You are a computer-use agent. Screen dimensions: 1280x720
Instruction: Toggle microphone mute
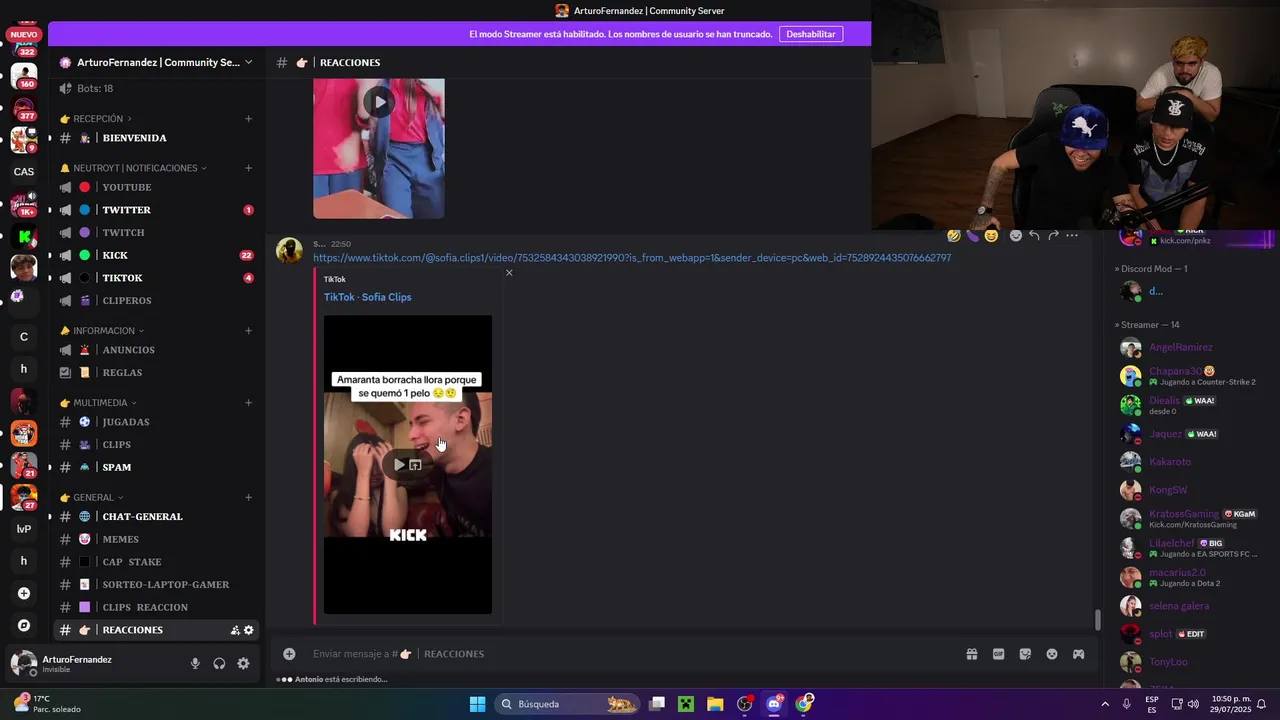[x=195, y=663]
